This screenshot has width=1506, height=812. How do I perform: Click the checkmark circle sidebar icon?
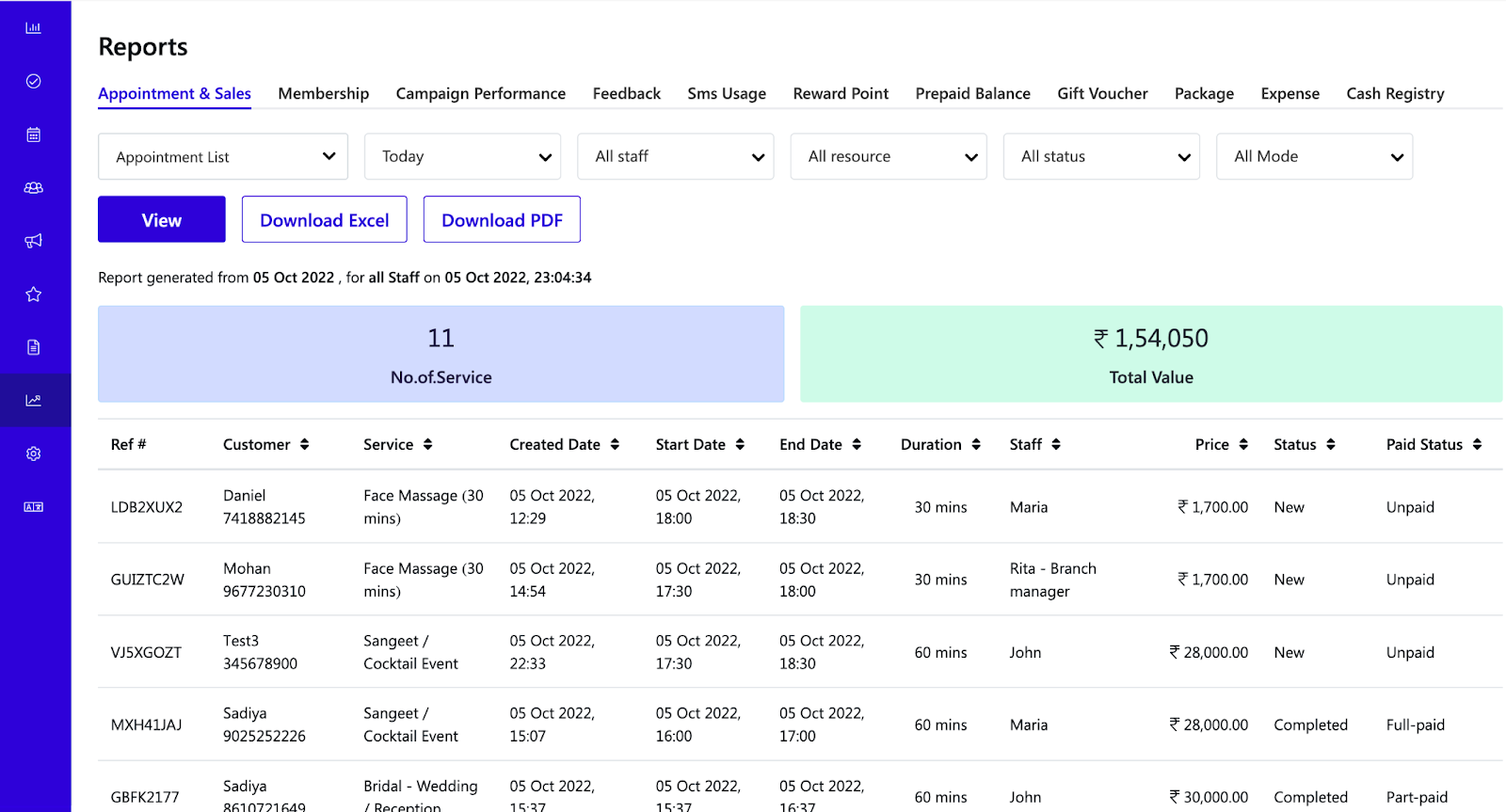[x=34, y=81]
